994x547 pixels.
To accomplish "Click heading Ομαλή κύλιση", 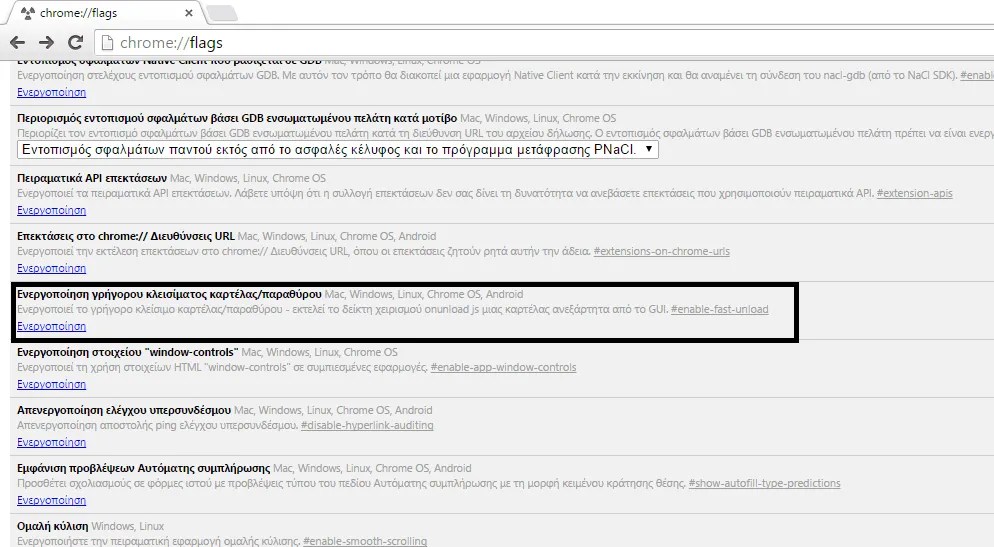I will (53, 526).
